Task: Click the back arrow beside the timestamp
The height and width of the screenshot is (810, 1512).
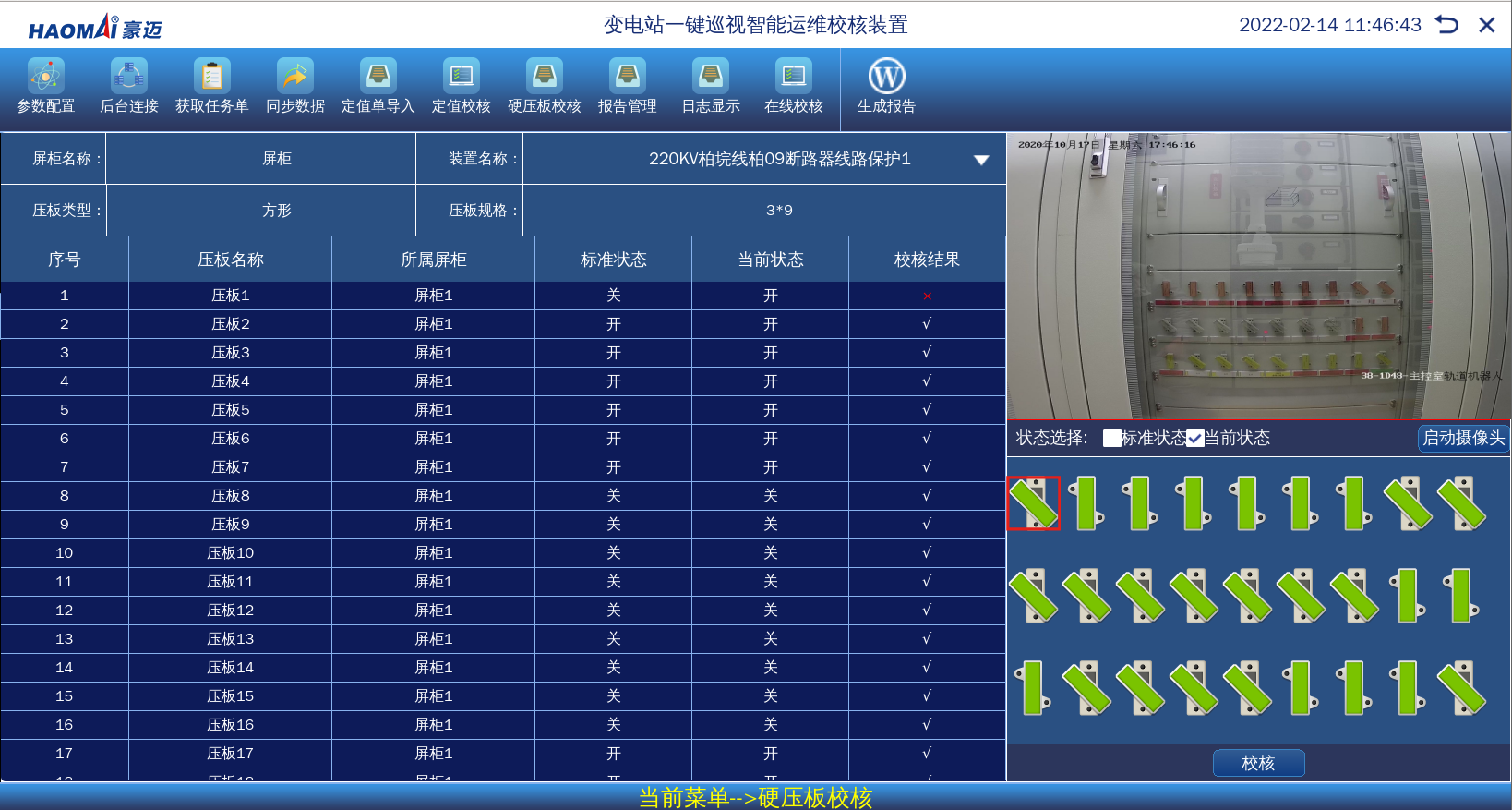Action: click(x=1446, y=25)
